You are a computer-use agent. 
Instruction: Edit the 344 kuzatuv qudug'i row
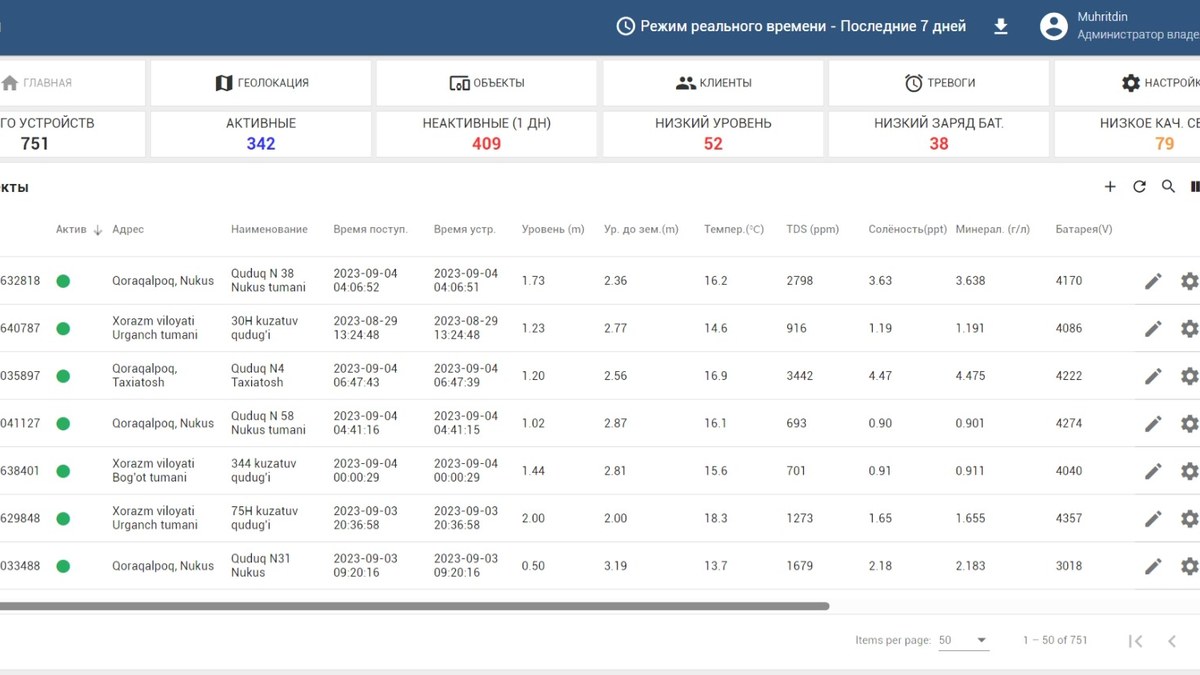[x=1153, y=471]
